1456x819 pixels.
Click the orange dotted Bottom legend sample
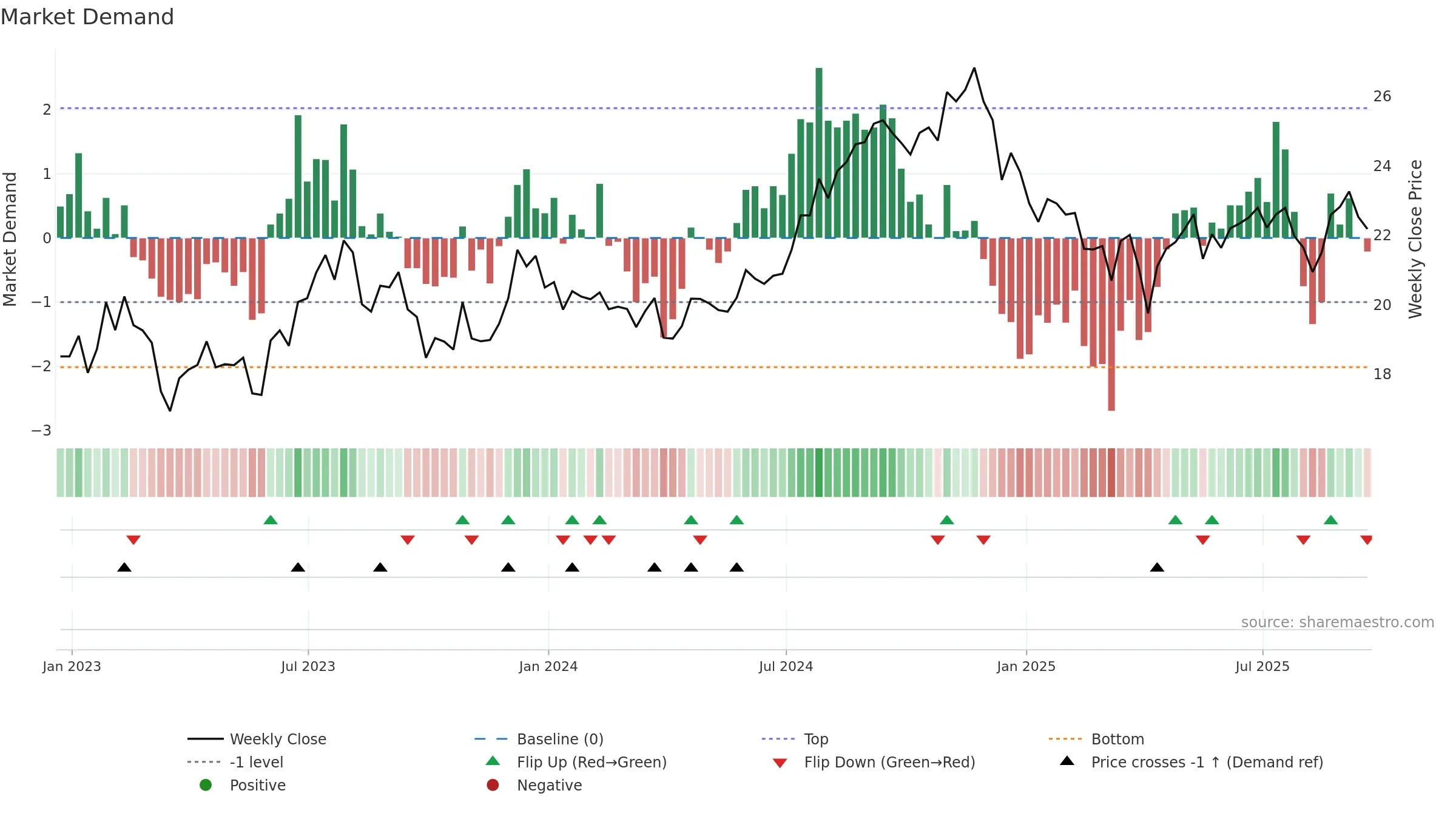(1065, 739)
